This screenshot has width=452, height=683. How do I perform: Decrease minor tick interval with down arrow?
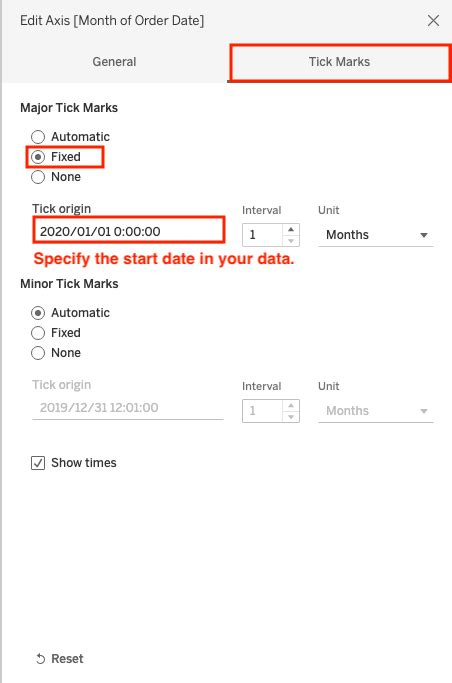pyautogui.click(x=291, y=416)
